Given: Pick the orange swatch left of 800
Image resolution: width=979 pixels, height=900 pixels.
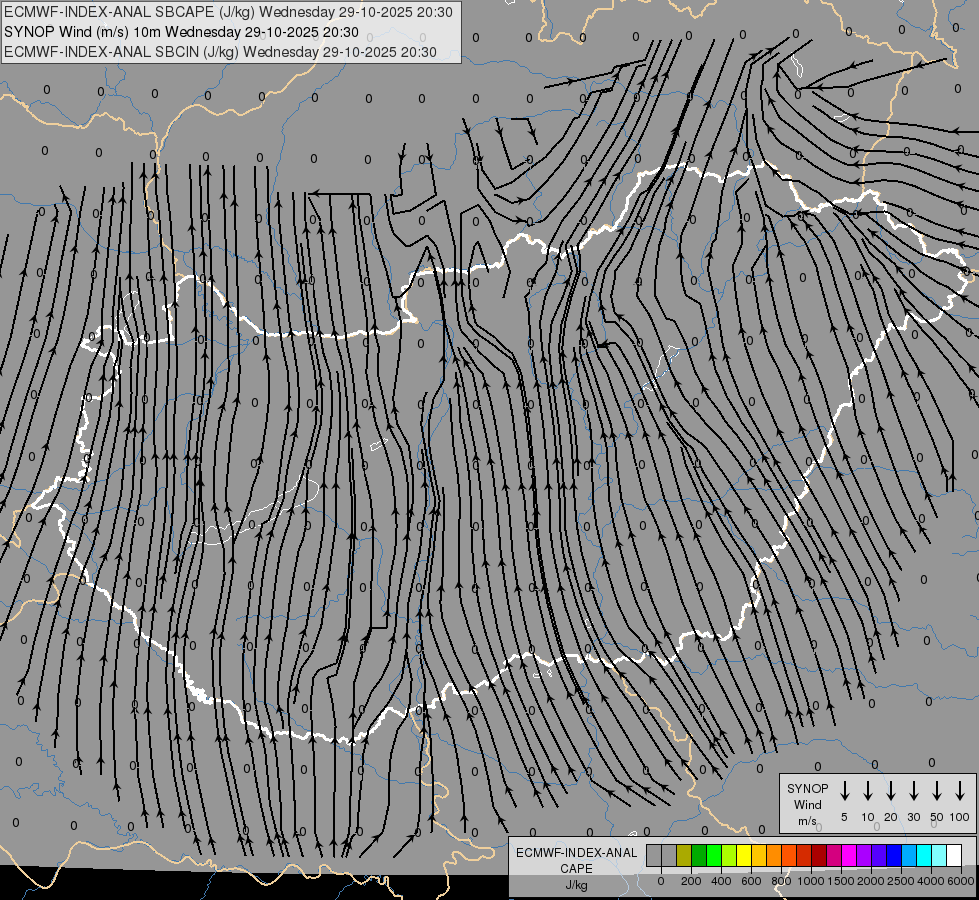Looking at the screenshot, I should point(774,856).
